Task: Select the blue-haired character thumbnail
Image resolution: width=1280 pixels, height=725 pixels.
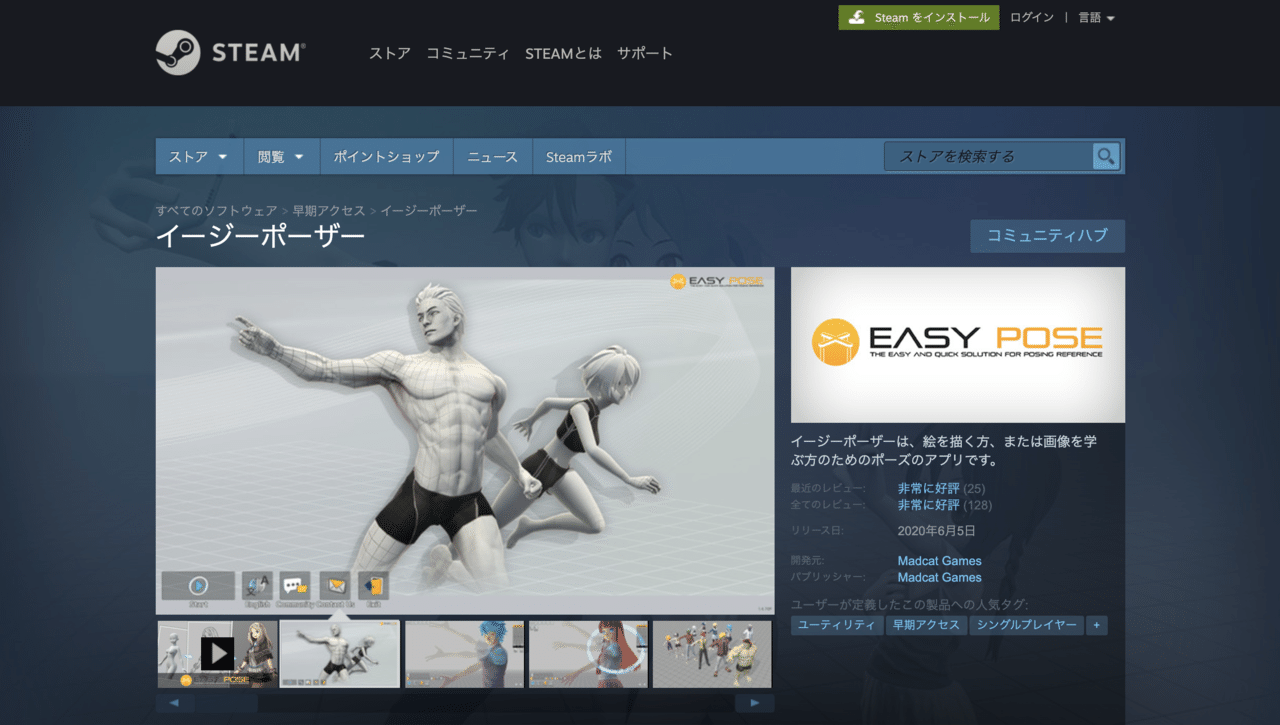Action: tap(465, 654)
